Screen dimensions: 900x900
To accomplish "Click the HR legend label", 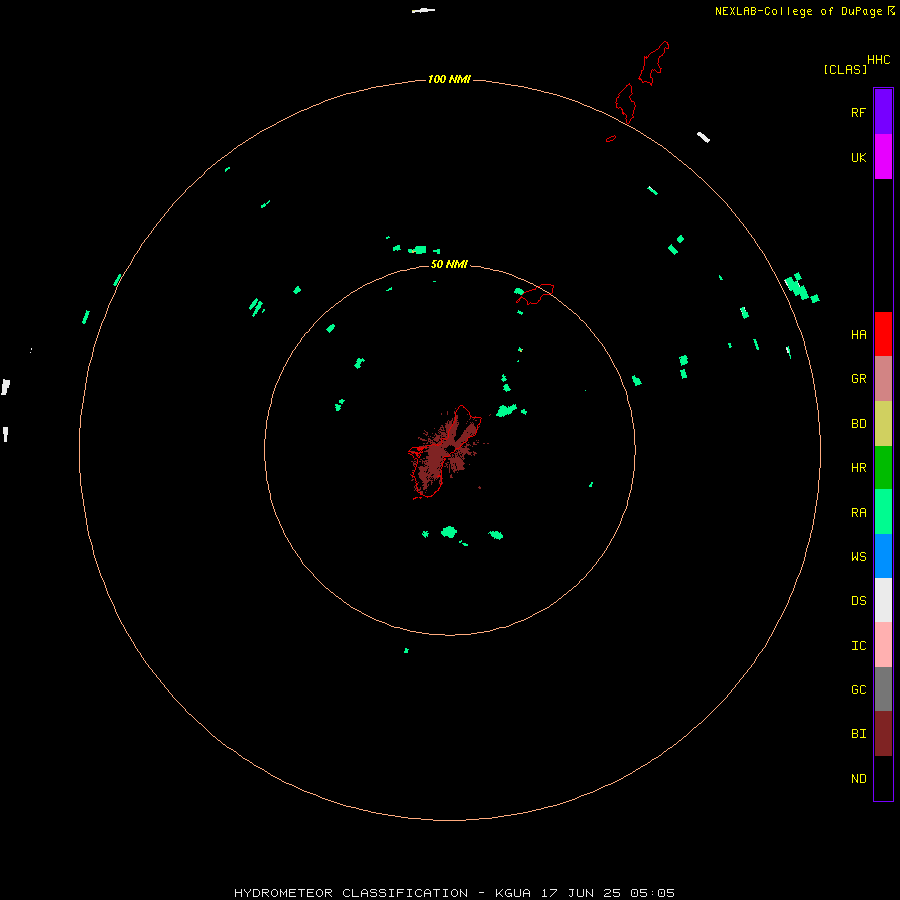I will tap(858, 468).
